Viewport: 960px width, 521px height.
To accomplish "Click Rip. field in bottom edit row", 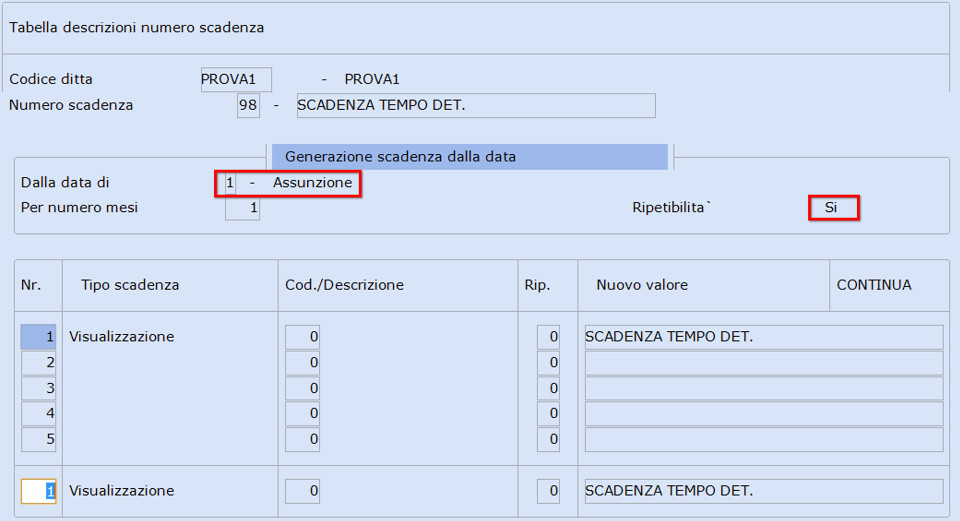I will [x=549, y=491].
